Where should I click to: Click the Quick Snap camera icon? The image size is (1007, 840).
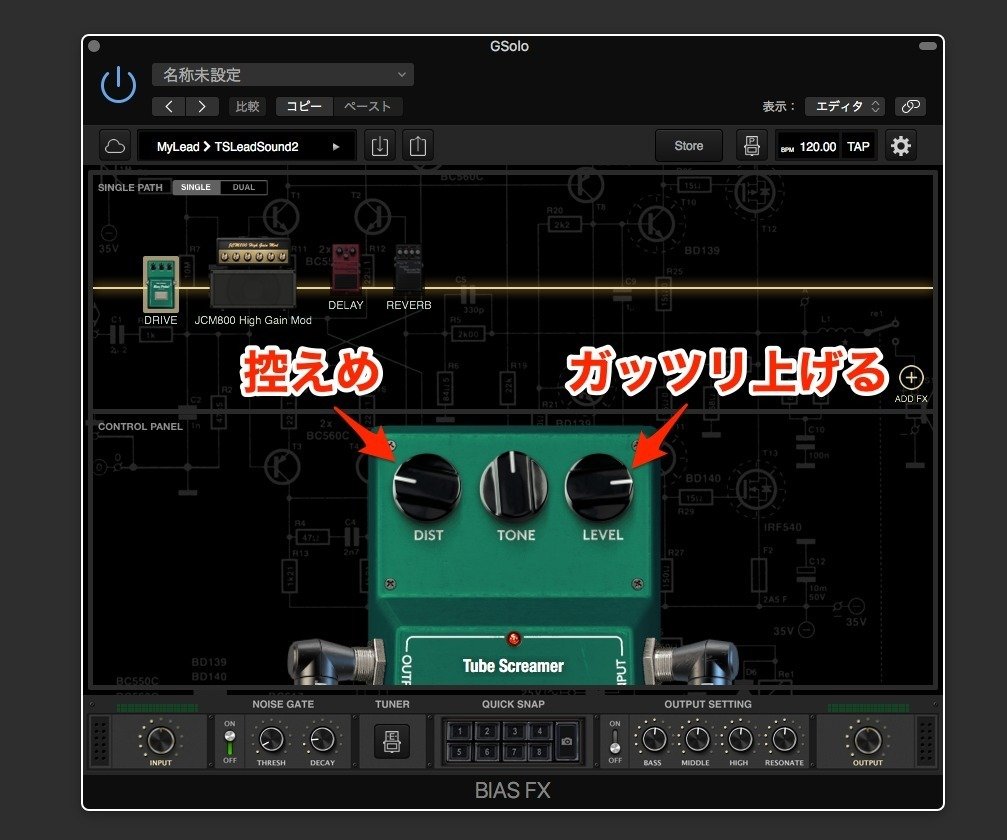566,741
